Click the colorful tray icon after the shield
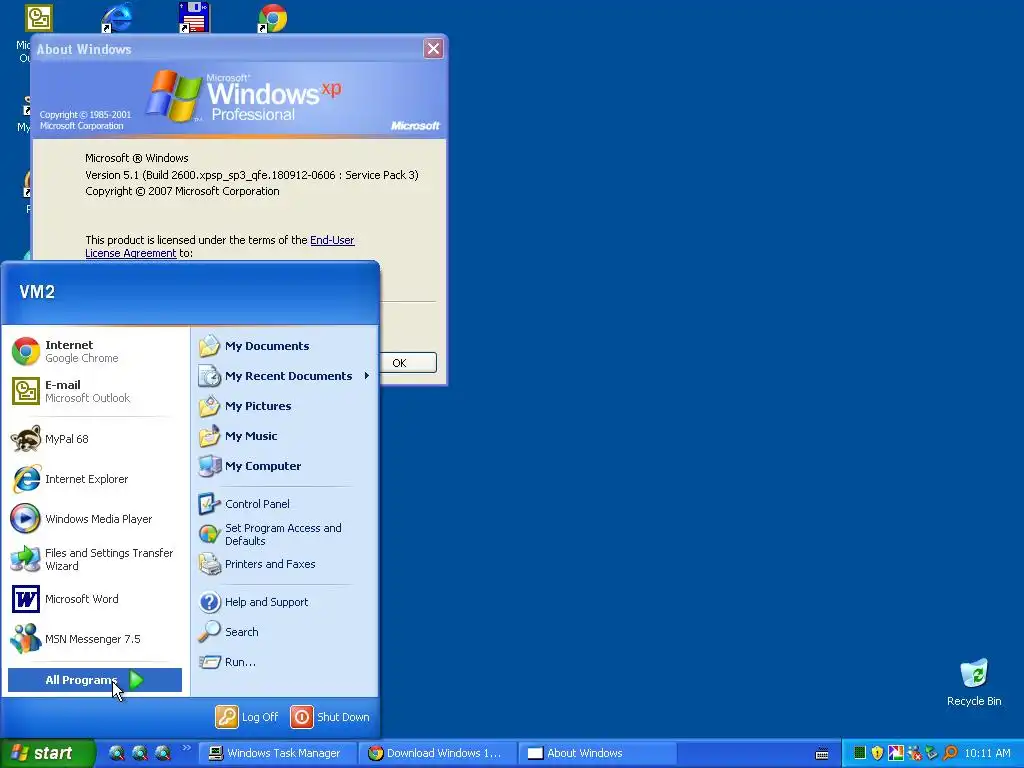The height and width of the screenshot is (768, 1024). 895,753
